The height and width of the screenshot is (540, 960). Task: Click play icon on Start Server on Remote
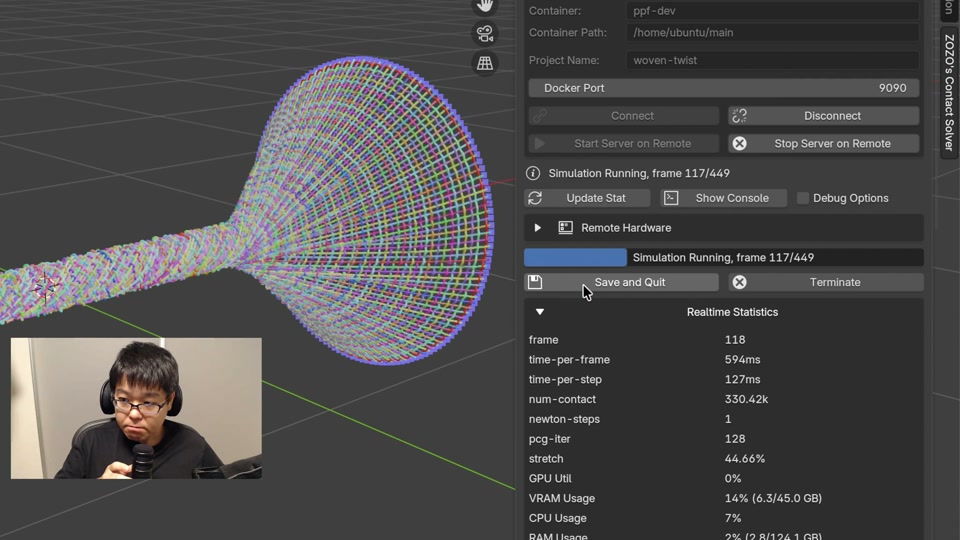coord(539,143)
